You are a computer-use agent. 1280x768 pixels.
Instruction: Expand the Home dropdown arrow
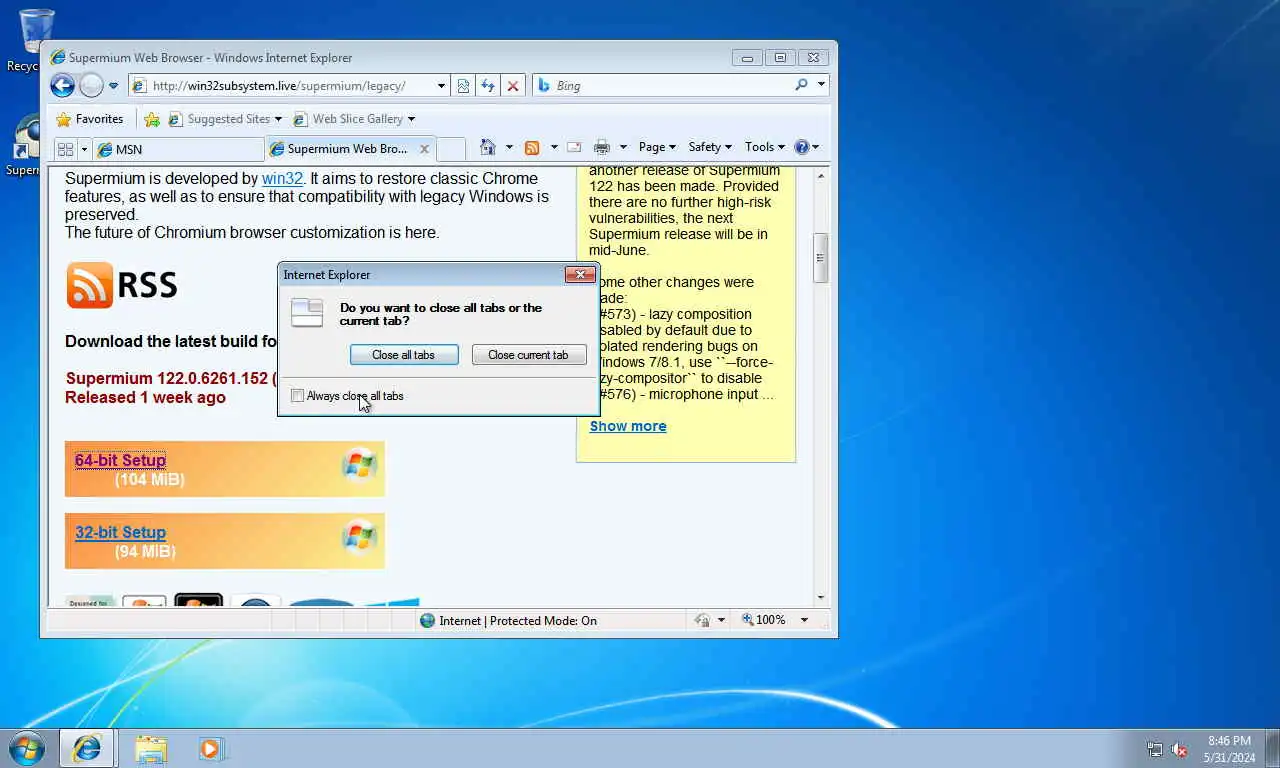tap(509, 147)
